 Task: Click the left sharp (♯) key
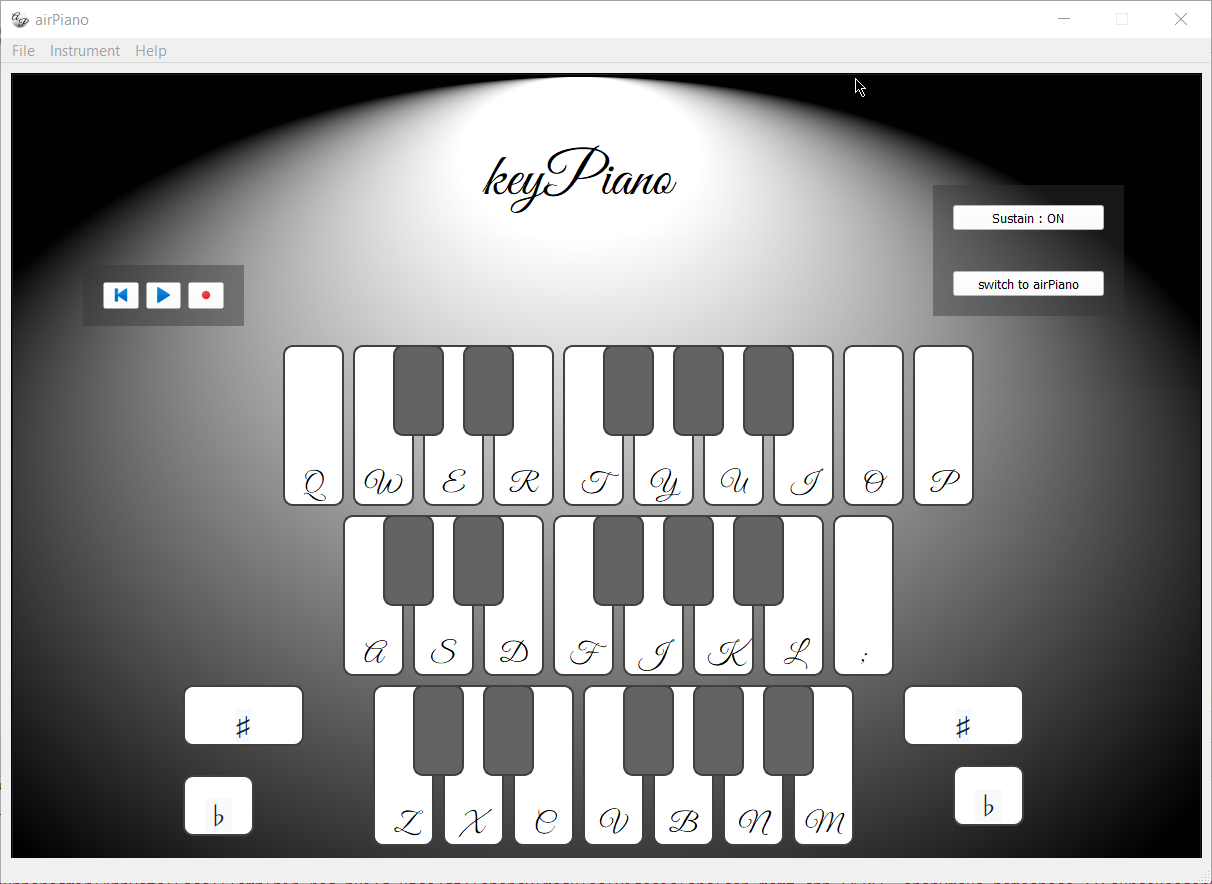click(243, 716)
